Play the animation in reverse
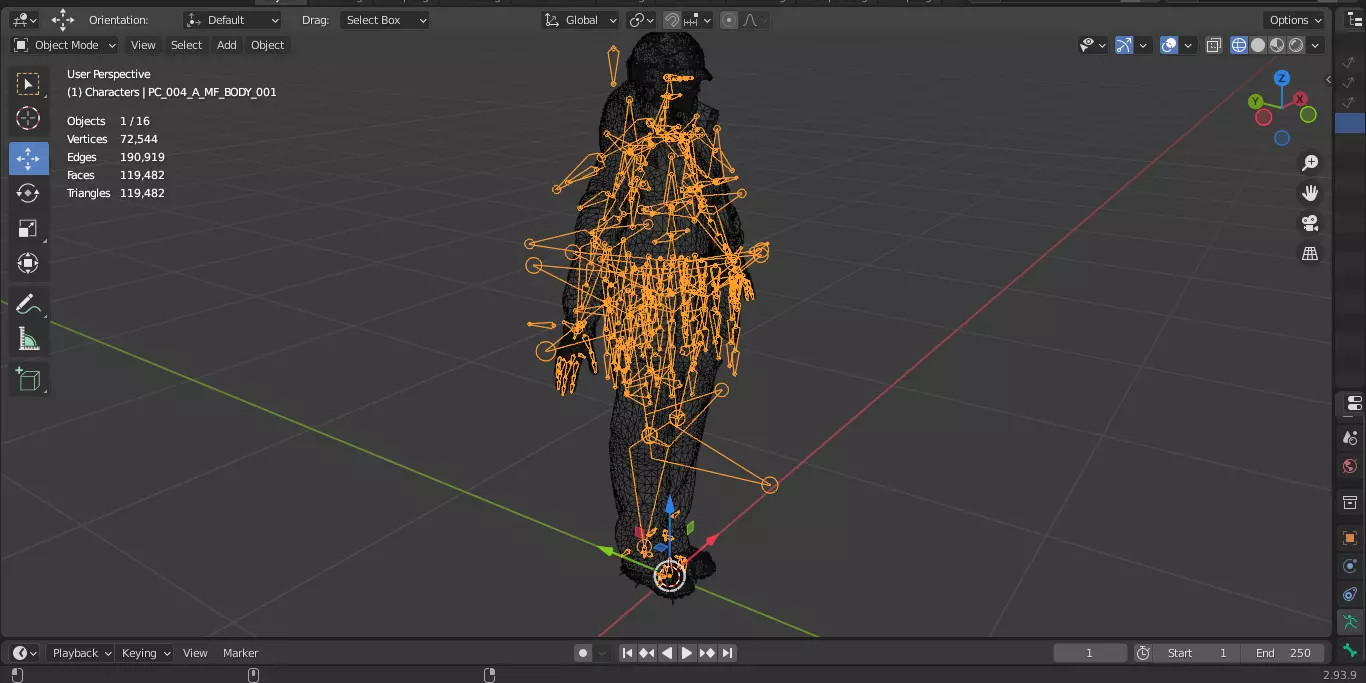 [x=667, y=653]
